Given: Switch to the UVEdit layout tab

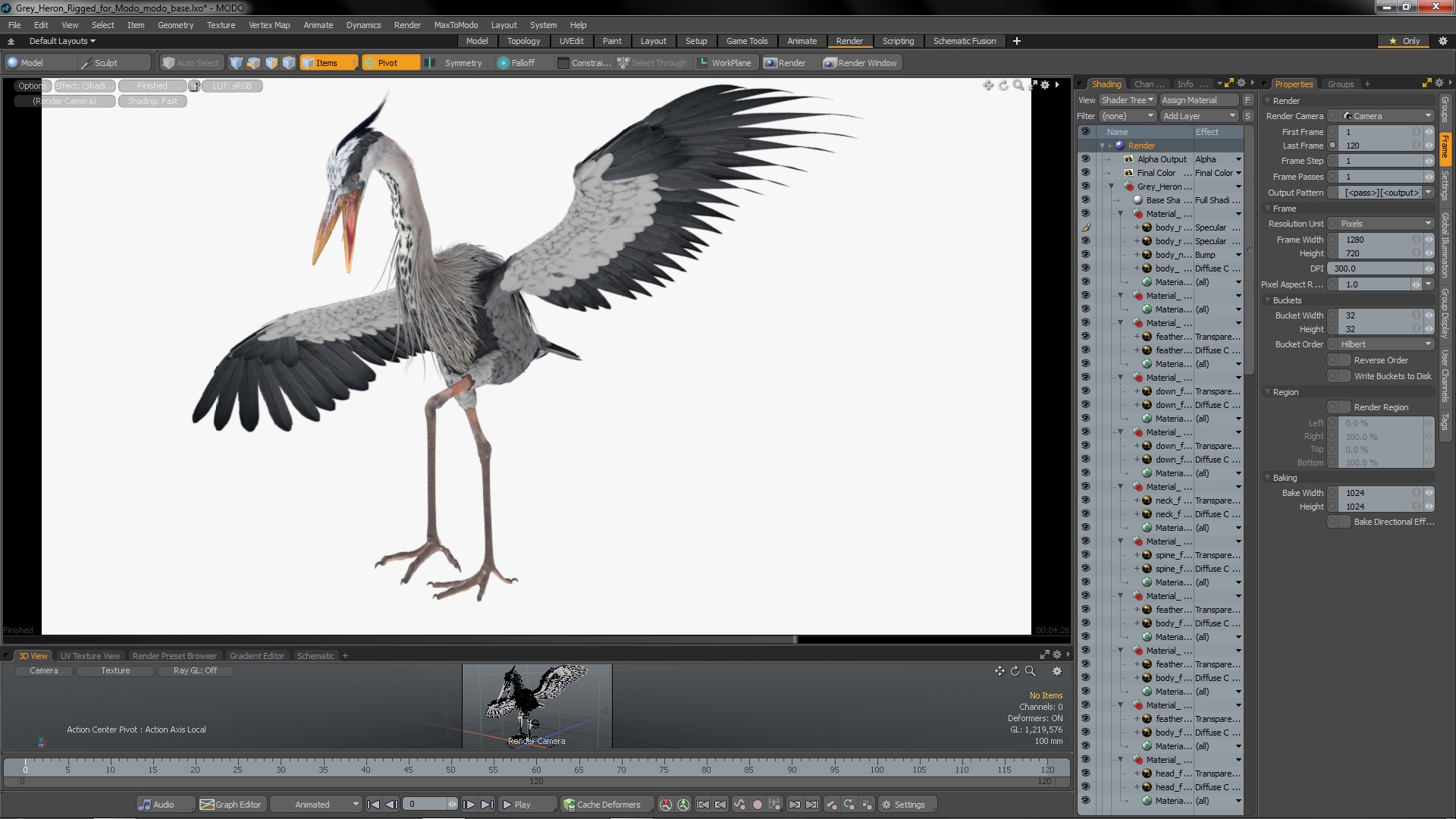Looking at the screenshot, I should tap(571, 41).
